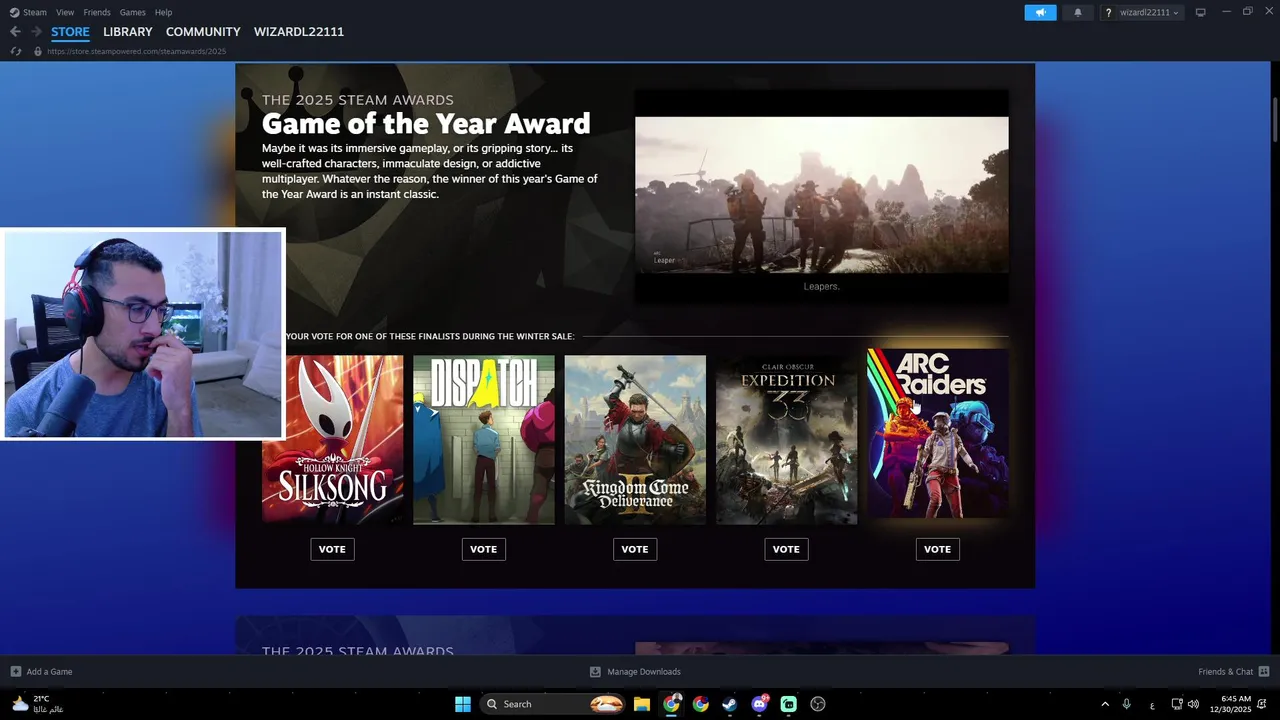Screen dimensions: 1280x720
Task: Switch to the LIBRARY tab
Action: coord(128,32)
